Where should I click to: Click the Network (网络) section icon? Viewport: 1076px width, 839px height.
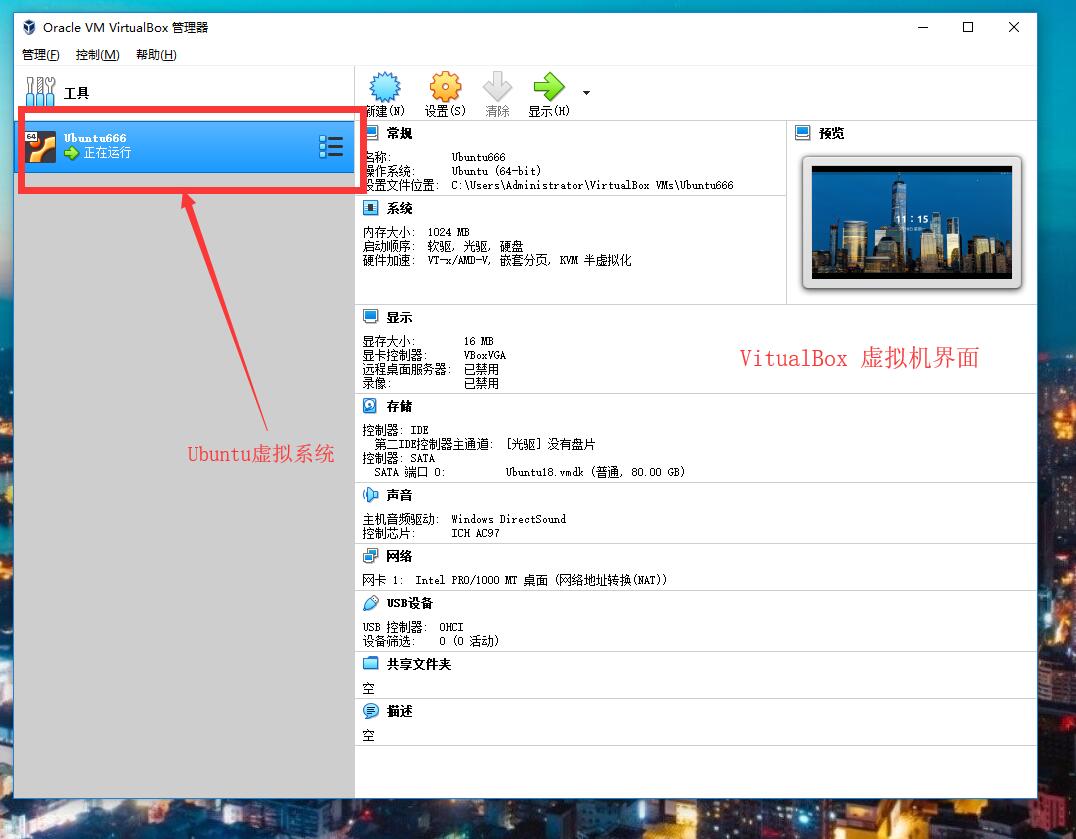pyautogui.click(x=371, y=555)
